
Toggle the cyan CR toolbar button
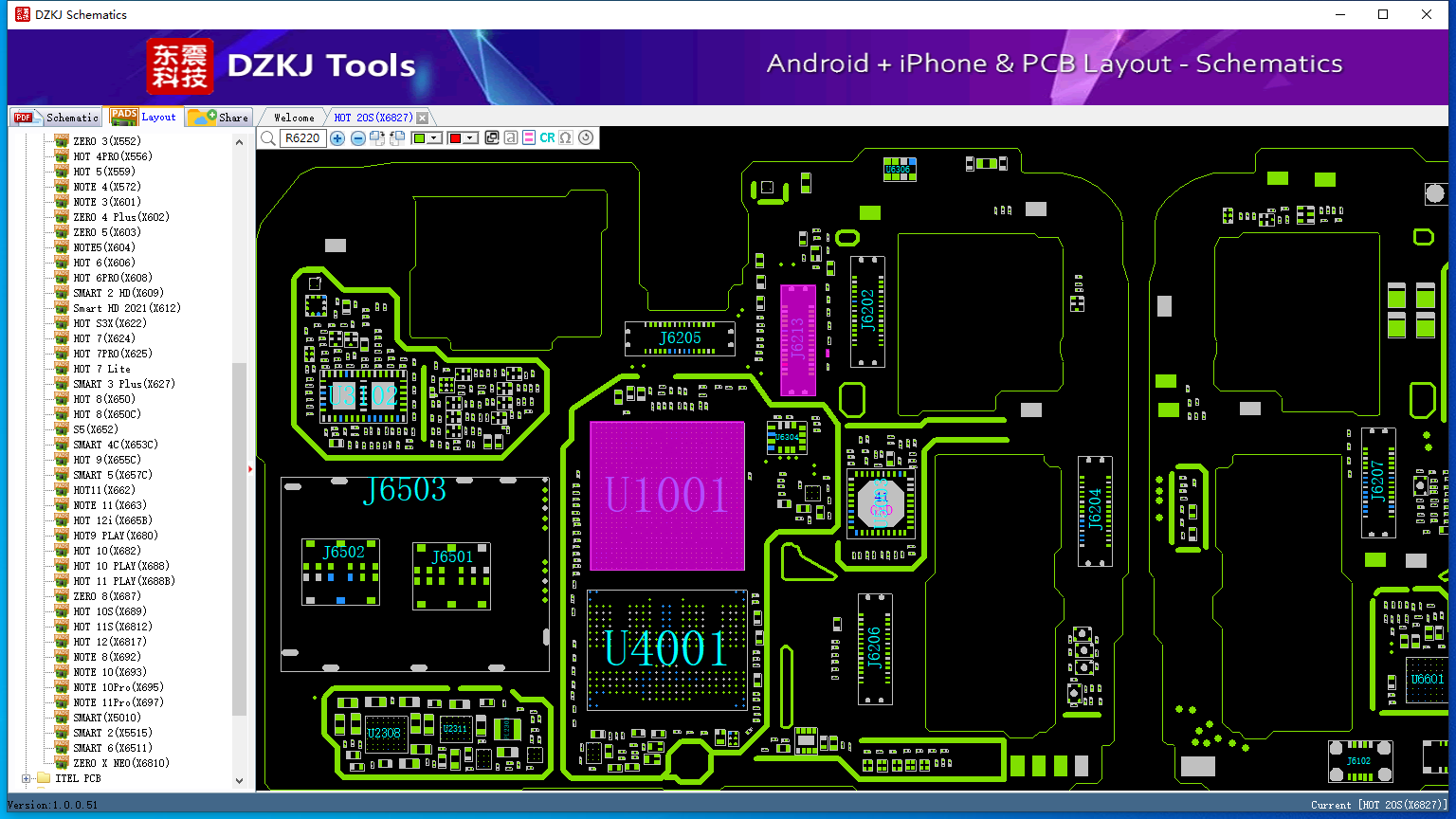[x=547, y=138]
